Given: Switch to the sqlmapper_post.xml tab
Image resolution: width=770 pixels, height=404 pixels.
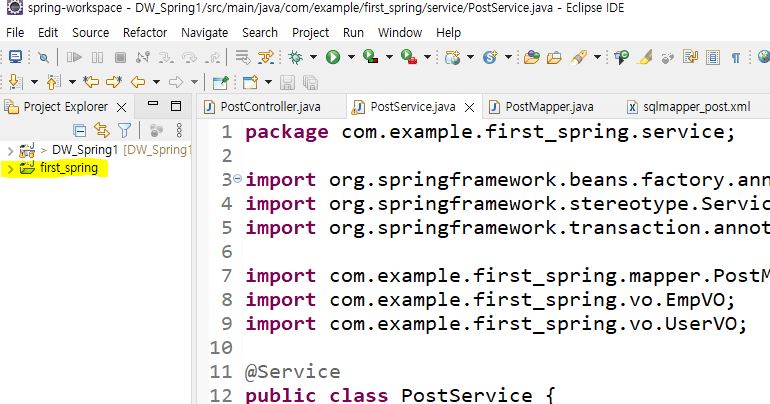Looking at the screenshot, I should coord(696,107).
